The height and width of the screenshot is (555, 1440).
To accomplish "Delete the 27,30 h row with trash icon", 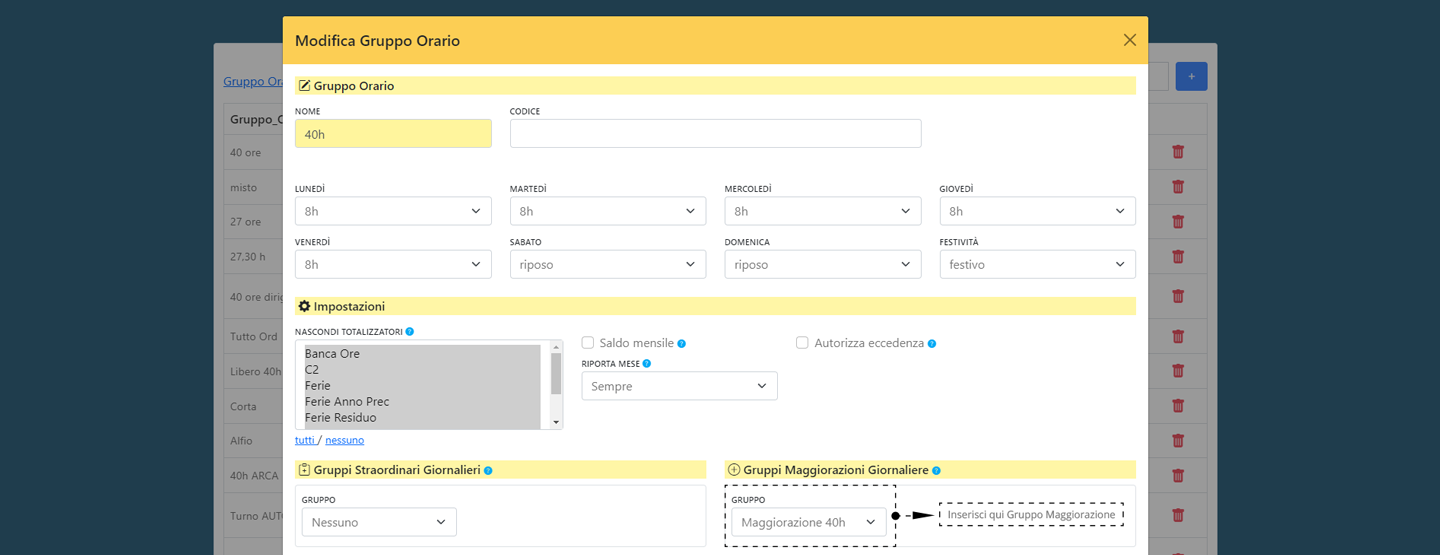I will pos(1178,256).
